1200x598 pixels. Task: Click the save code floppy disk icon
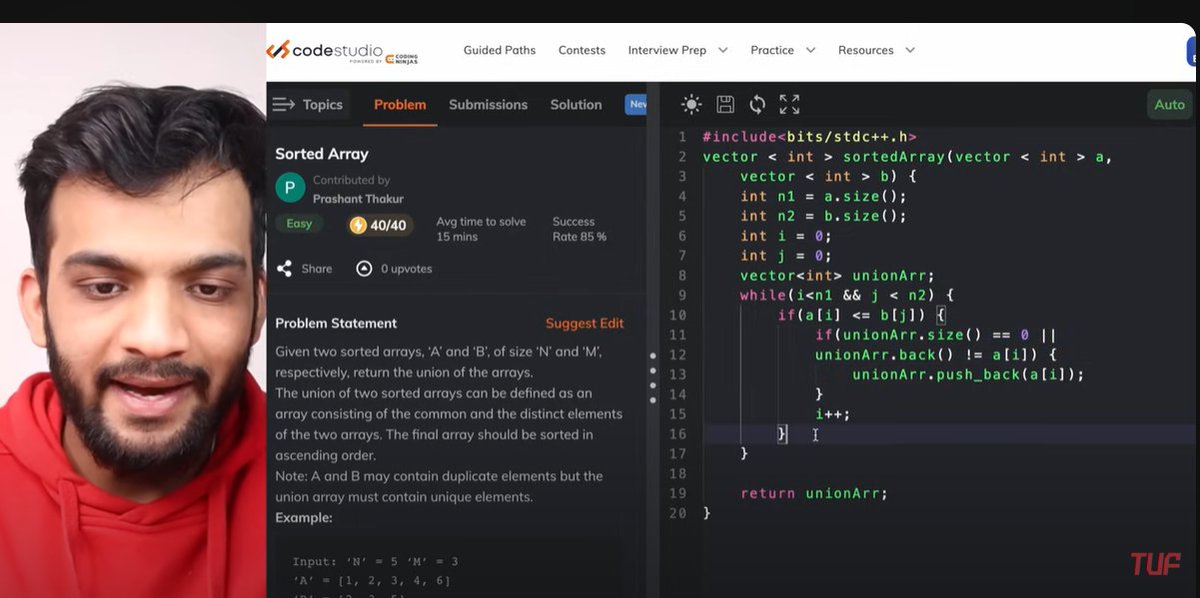(725, 104)
